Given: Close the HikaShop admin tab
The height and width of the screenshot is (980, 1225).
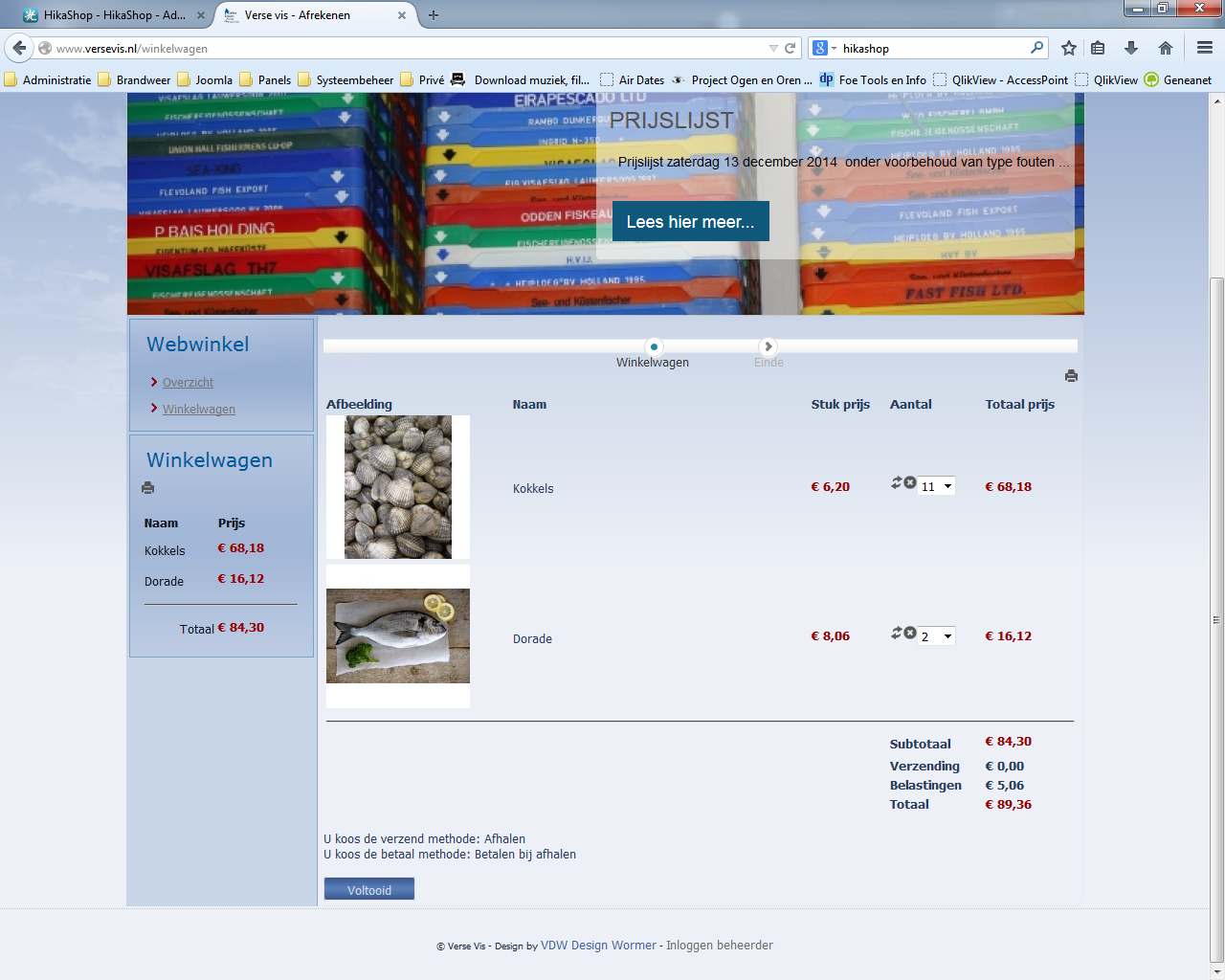Looking at the screenshot, I should [201, 15].
